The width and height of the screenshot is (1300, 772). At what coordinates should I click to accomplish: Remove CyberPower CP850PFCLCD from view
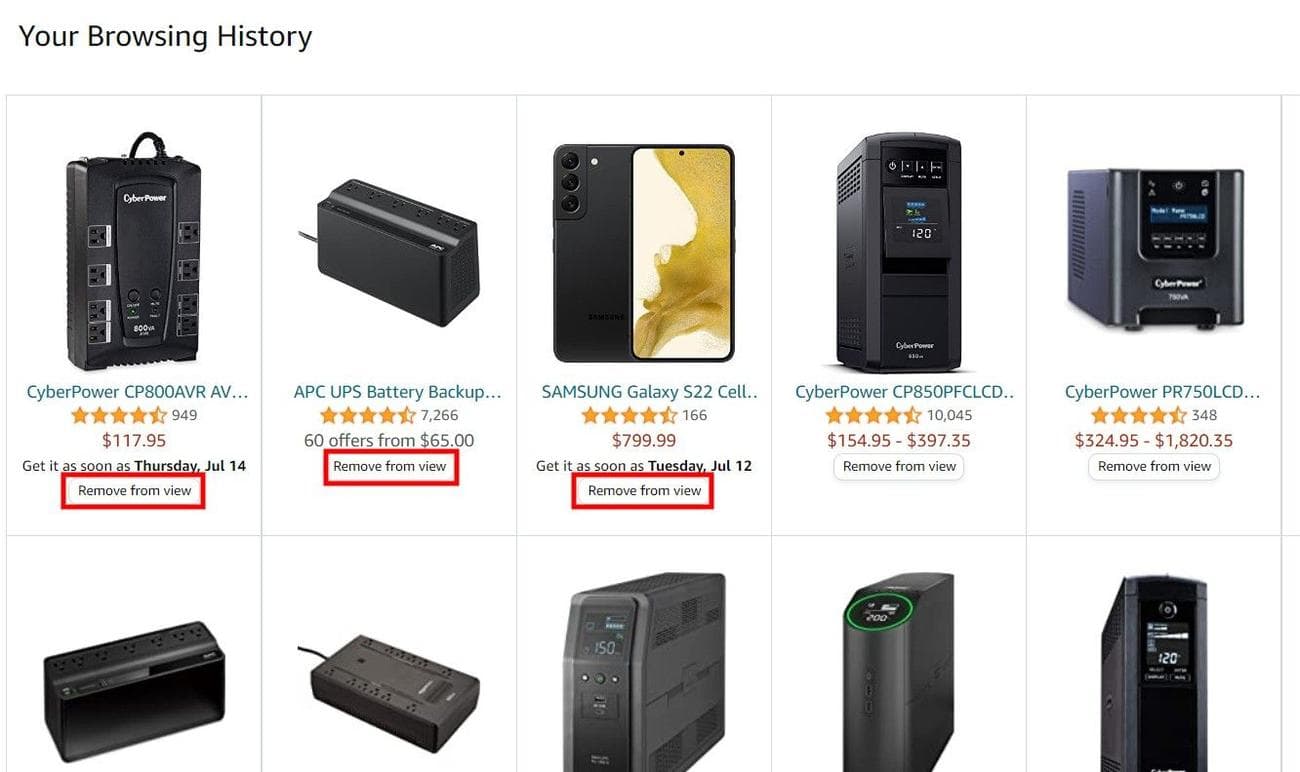899,467
